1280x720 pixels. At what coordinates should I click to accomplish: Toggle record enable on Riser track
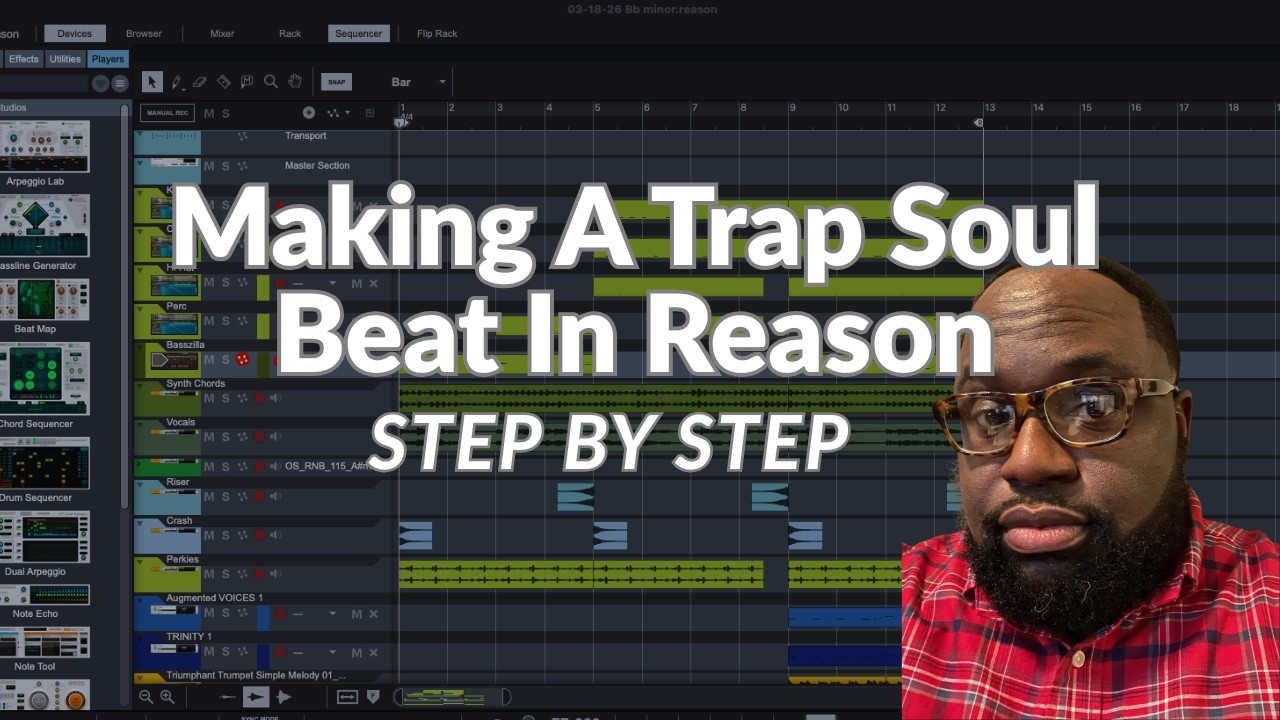(259, 496)
